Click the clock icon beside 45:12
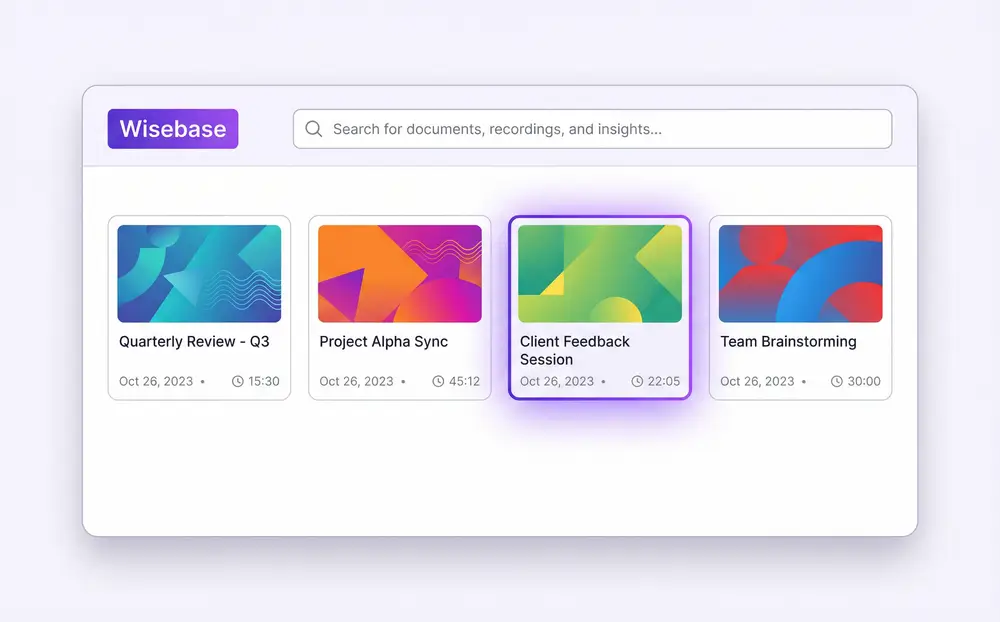Image resolution: width=1000 pixels, height=622 pixels. click(438, 381)
